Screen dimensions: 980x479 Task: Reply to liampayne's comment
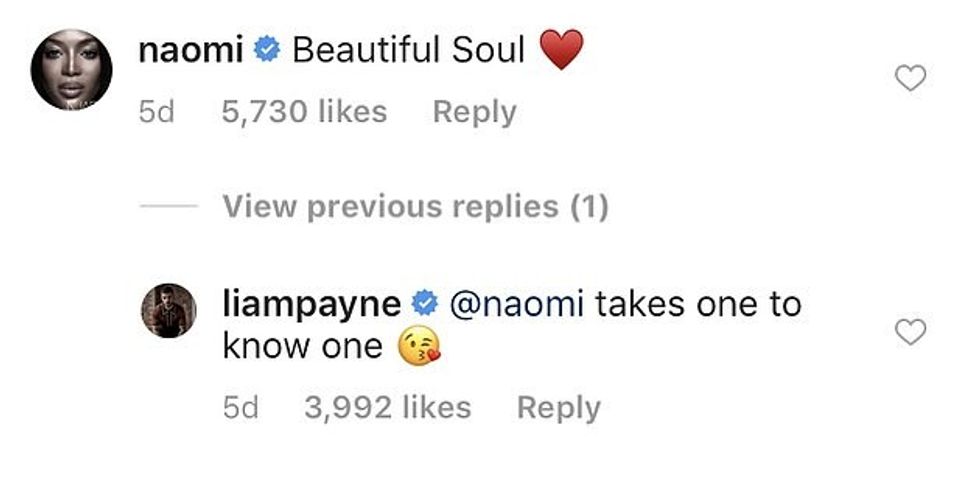558,407
